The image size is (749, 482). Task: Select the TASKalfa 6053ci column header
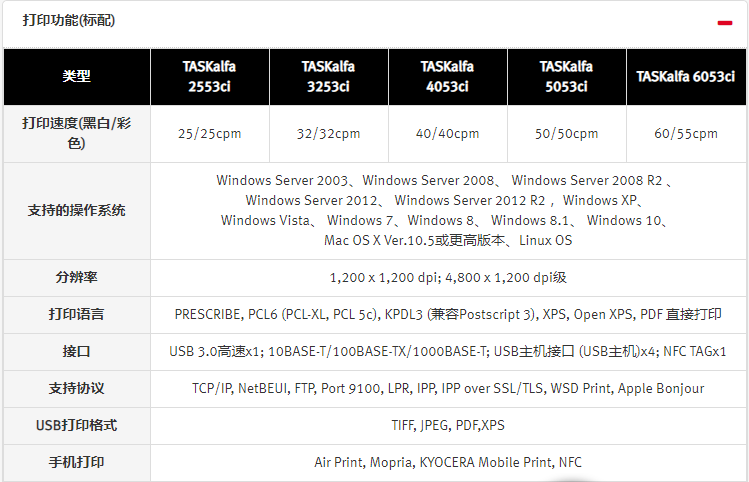pyautogui.click(x=685, y=76)
